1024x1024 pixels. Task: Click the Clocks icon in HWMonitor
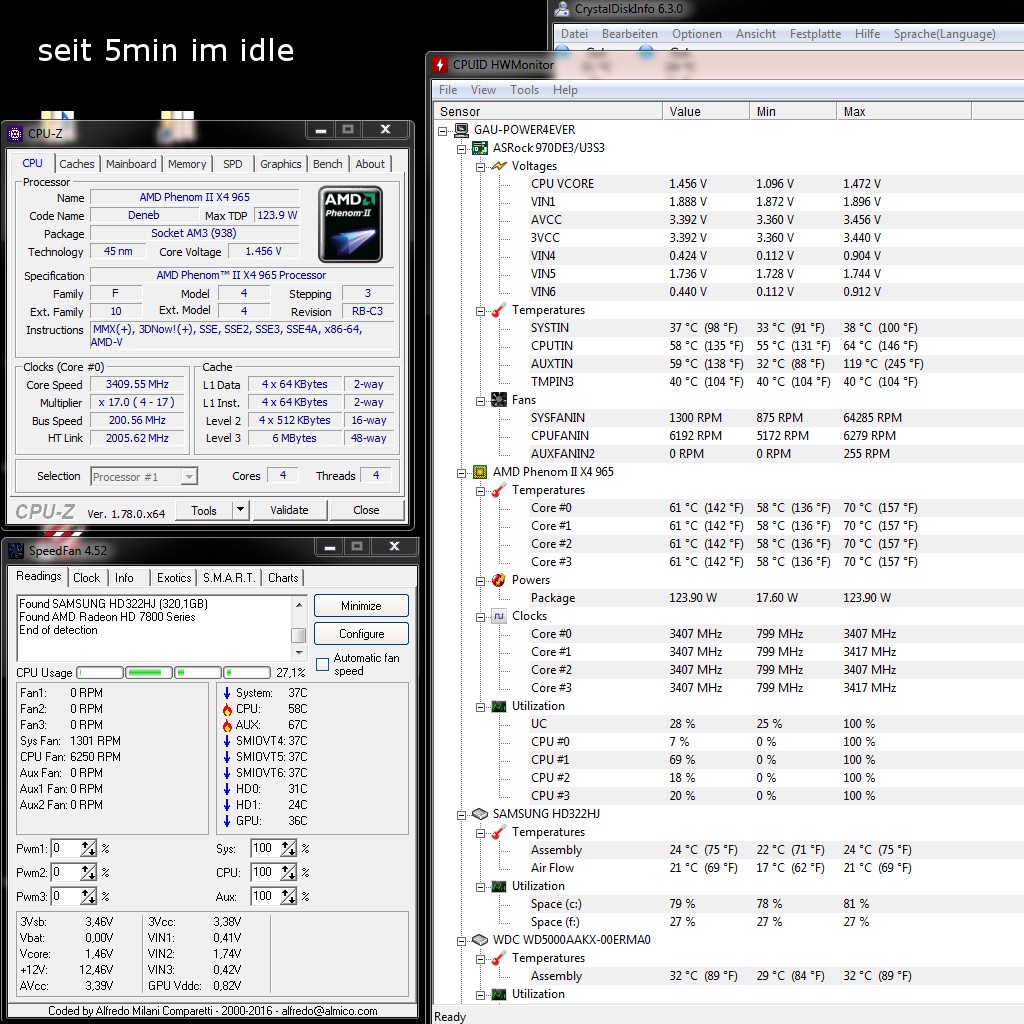click(499, 616)
